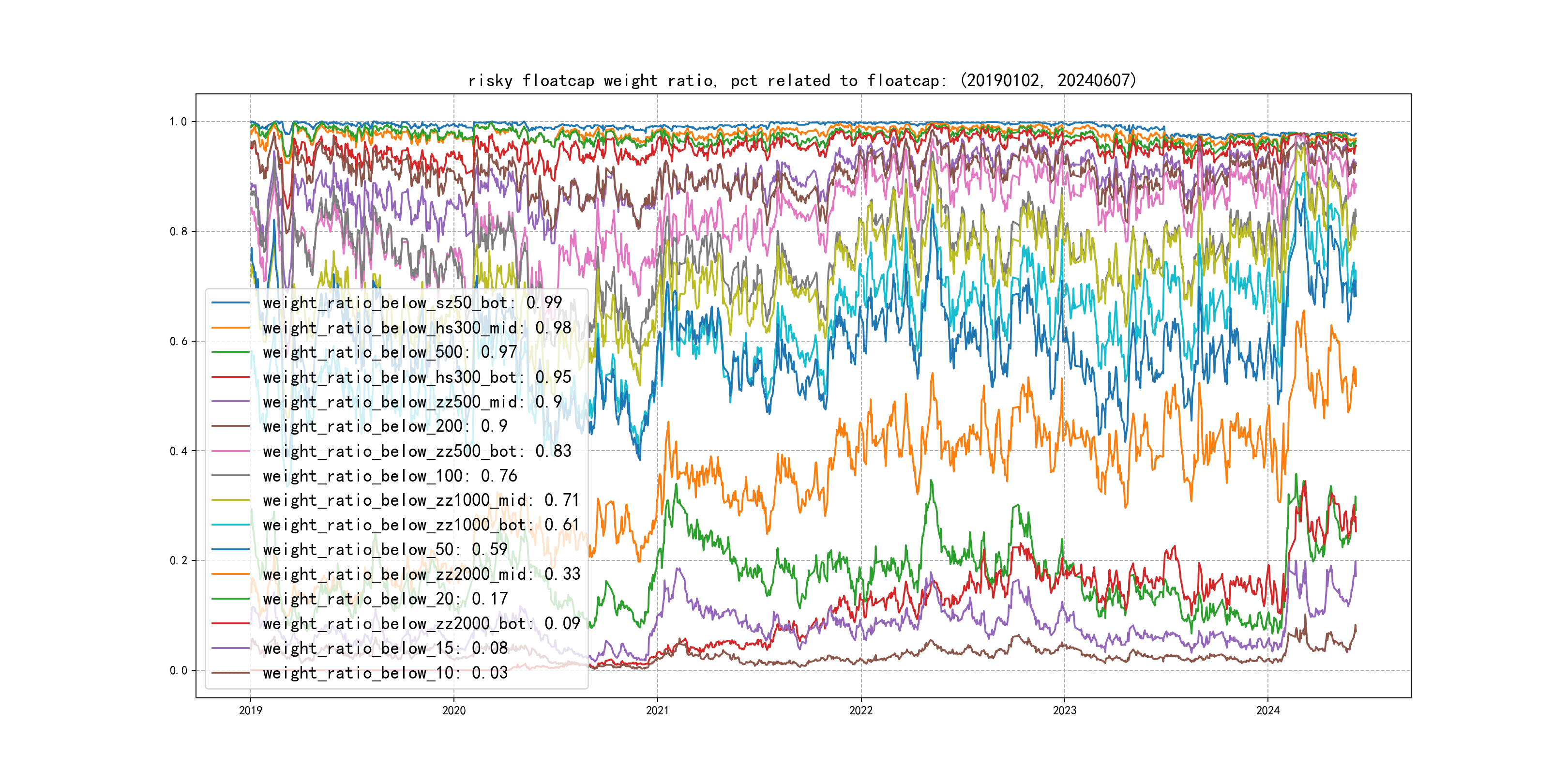
Task: Click legend entry weight_ratio_below_zz500_mid
Action: 412,402
